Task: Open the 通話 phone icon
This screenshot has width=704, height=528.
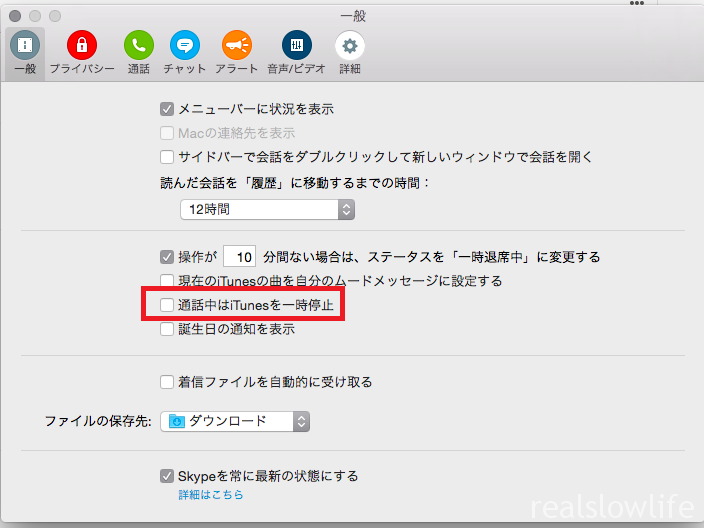Action: pyautogui.click(x=139, y=45)
